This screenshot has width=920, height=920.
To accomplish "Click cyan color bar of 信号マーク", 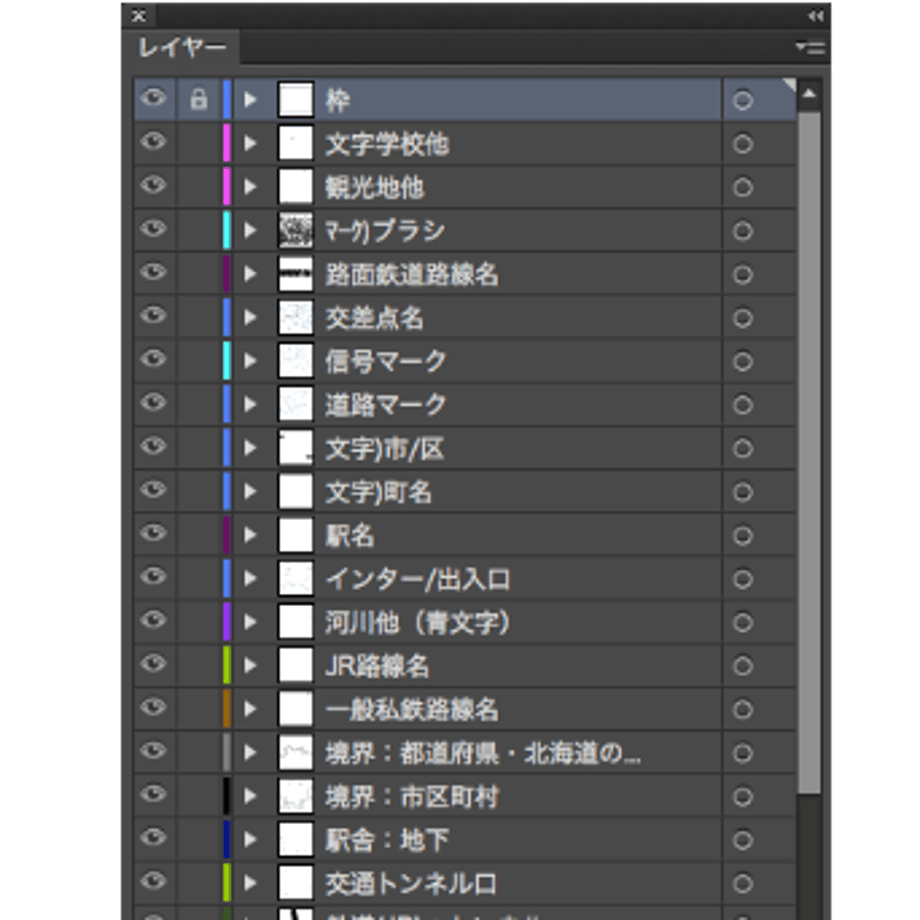I will (x=227, y=360).
